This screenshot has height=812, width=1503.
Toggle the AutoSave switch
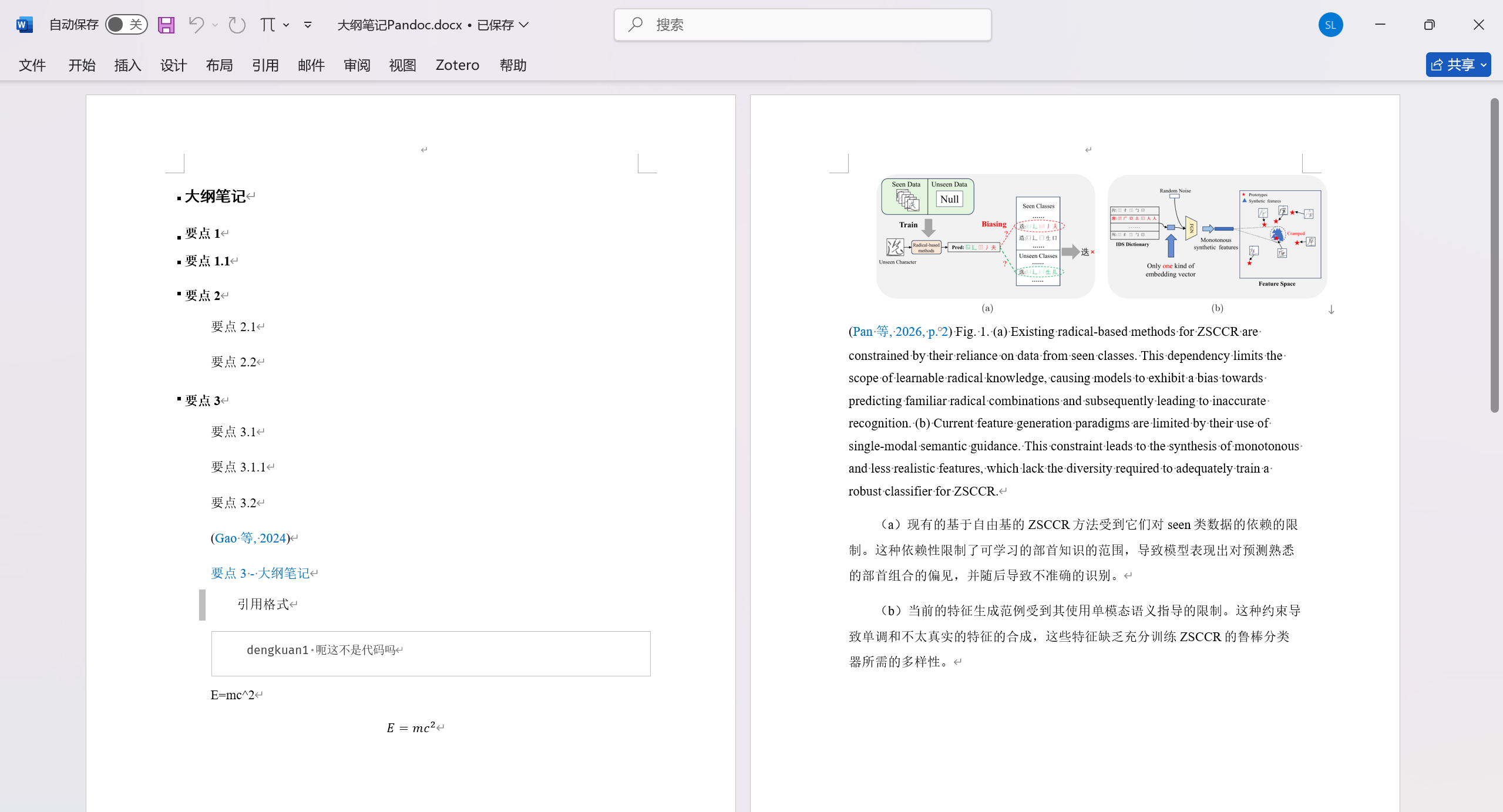tap(126, 25)
